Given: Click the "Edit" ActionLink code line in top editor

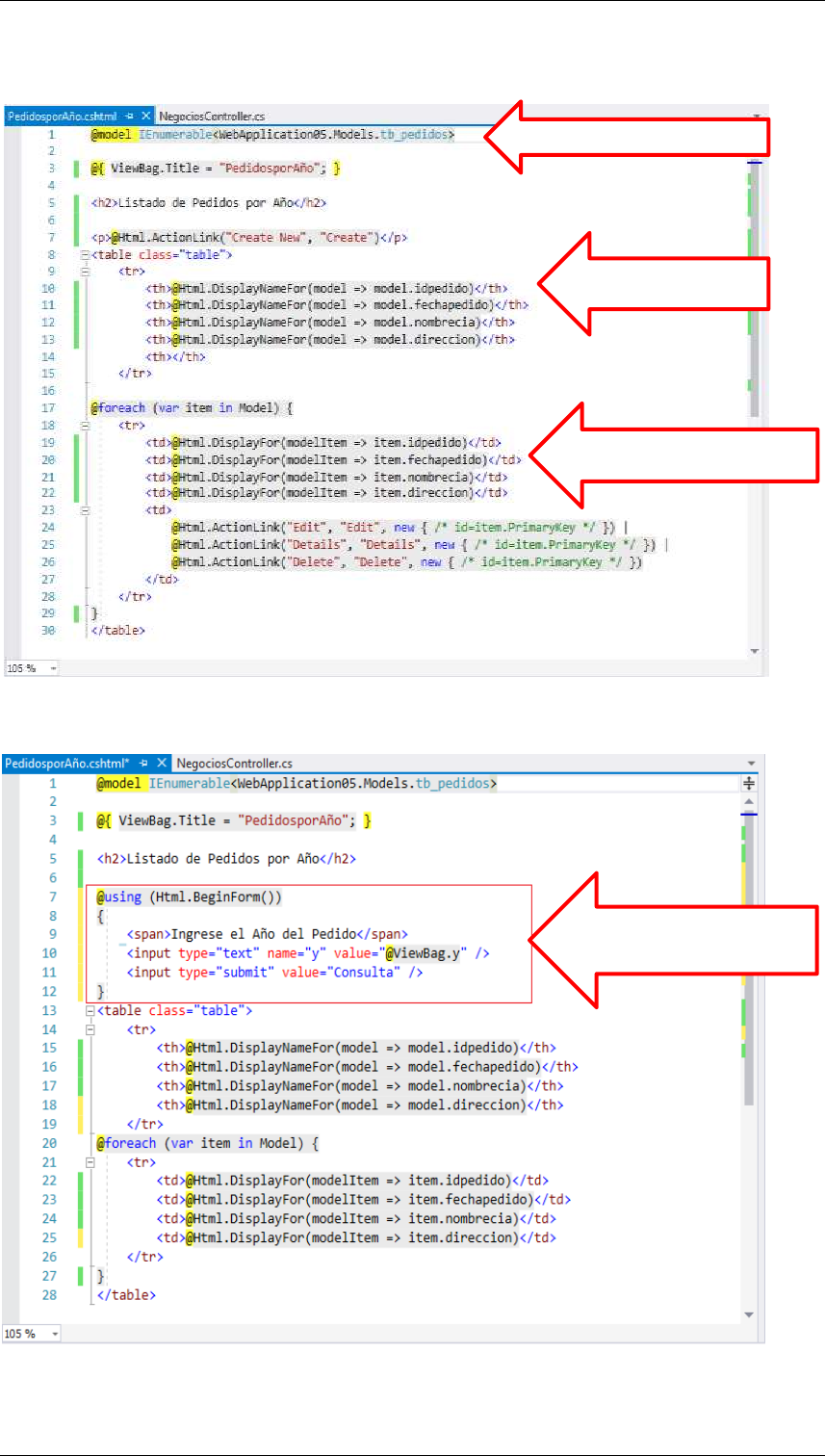Looking at the screenshot, I should point(400,528).
